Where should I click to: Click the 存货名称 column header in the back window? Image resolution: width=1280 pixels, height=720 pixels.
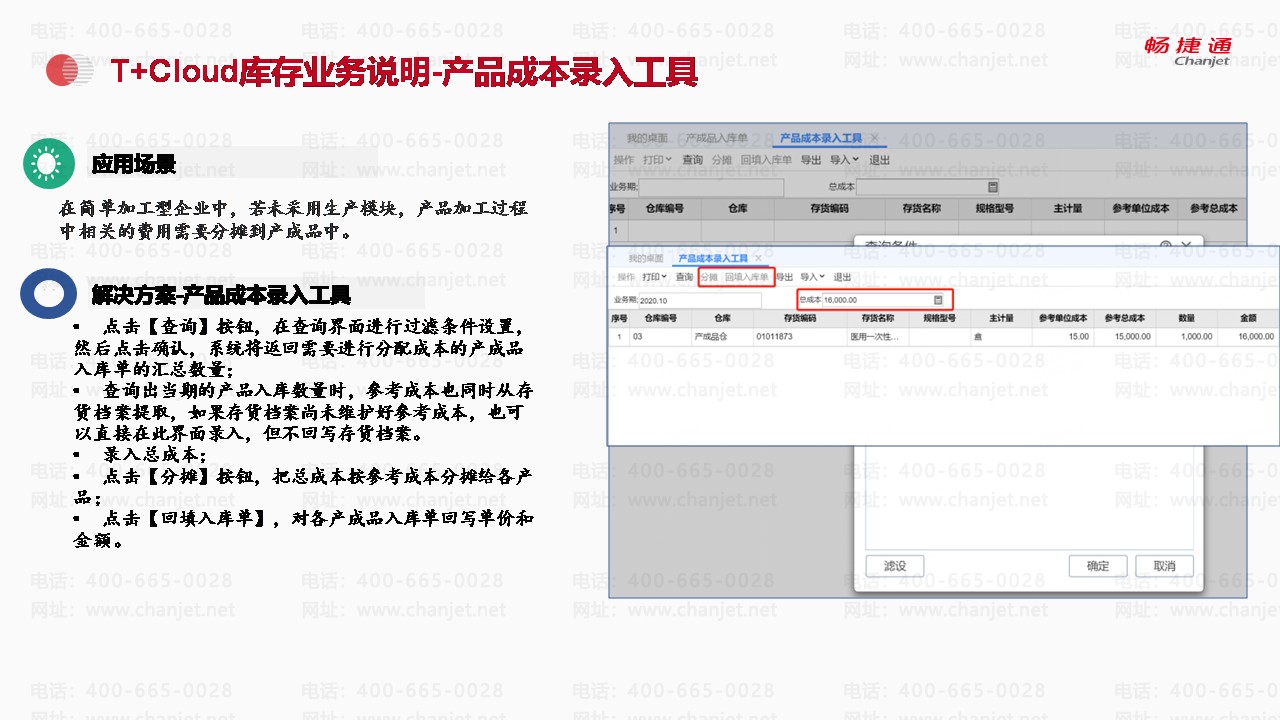pyautogui.click(x=921, y=209)
